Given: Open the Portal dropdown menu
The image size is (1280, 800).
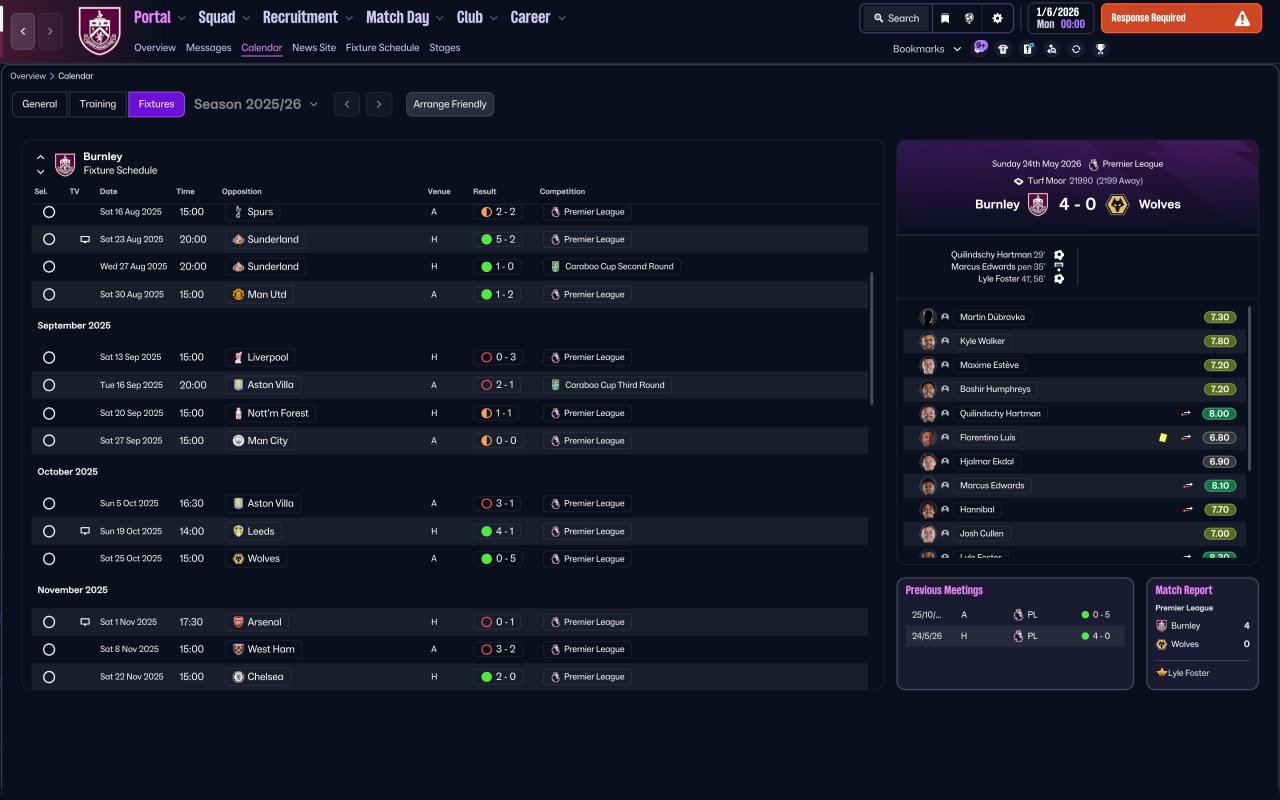Looking at the screenshot, I should click(160, 17).
